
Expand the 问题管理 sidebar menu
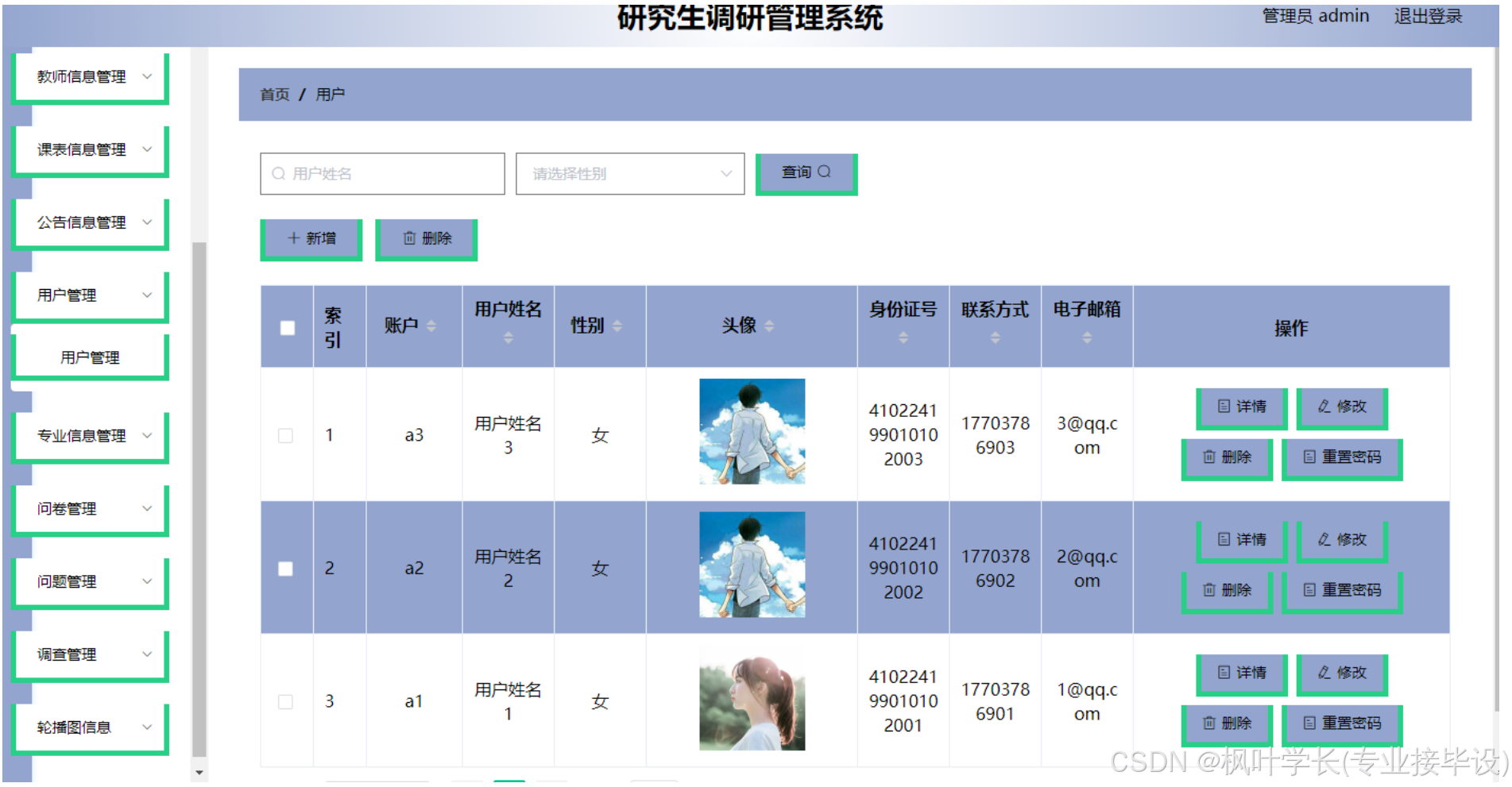coord(91,582)
